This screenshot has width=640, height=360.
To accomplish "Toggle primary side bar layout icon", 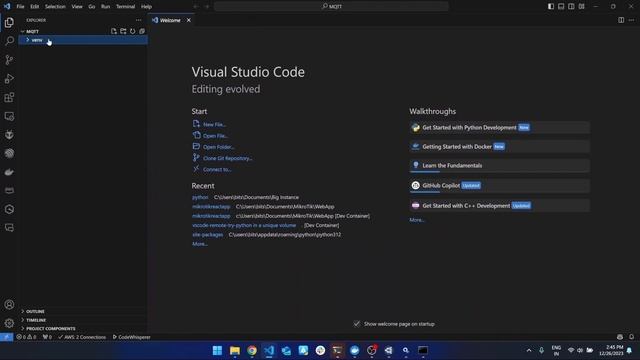I will pyautogui.click(x=551, y=7).
